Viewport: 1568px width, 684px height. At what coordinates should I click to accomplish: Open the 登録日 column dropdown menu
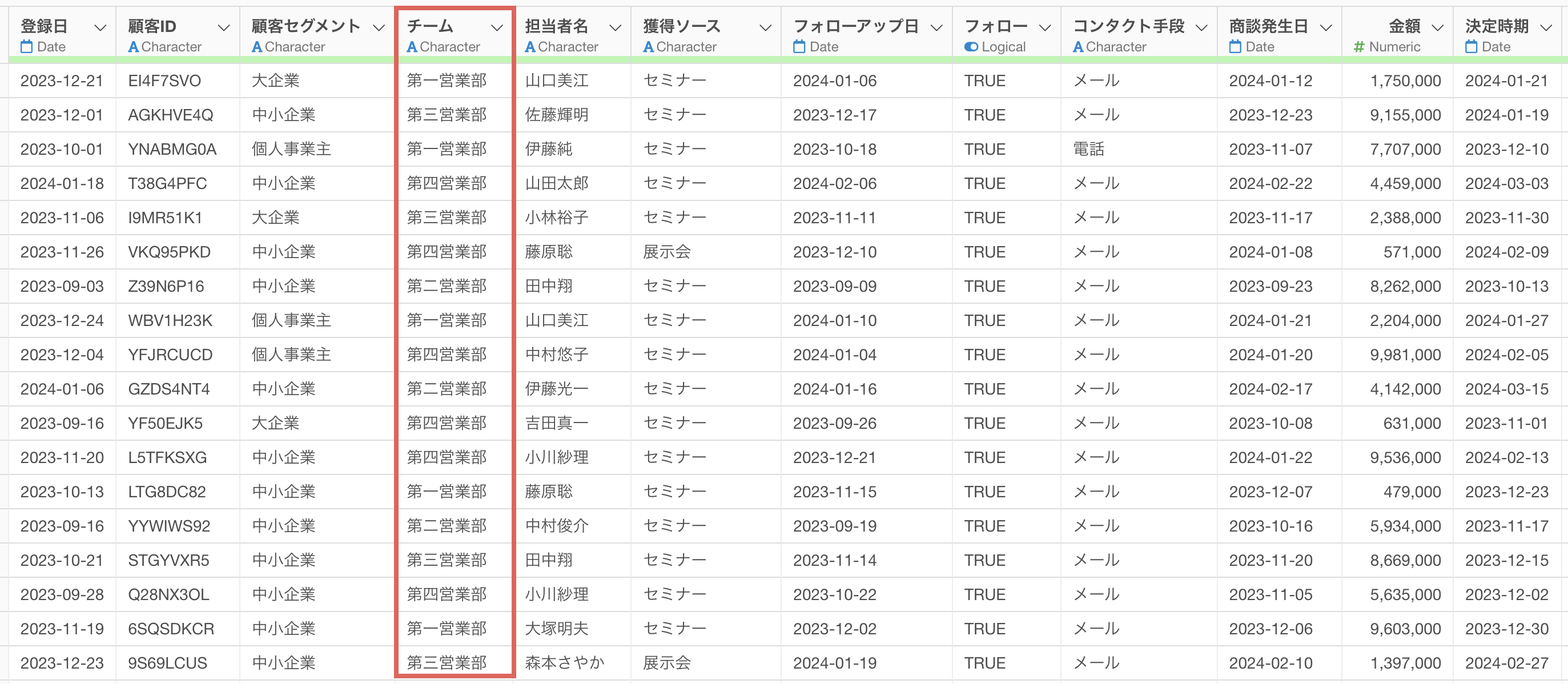(100, 27)
